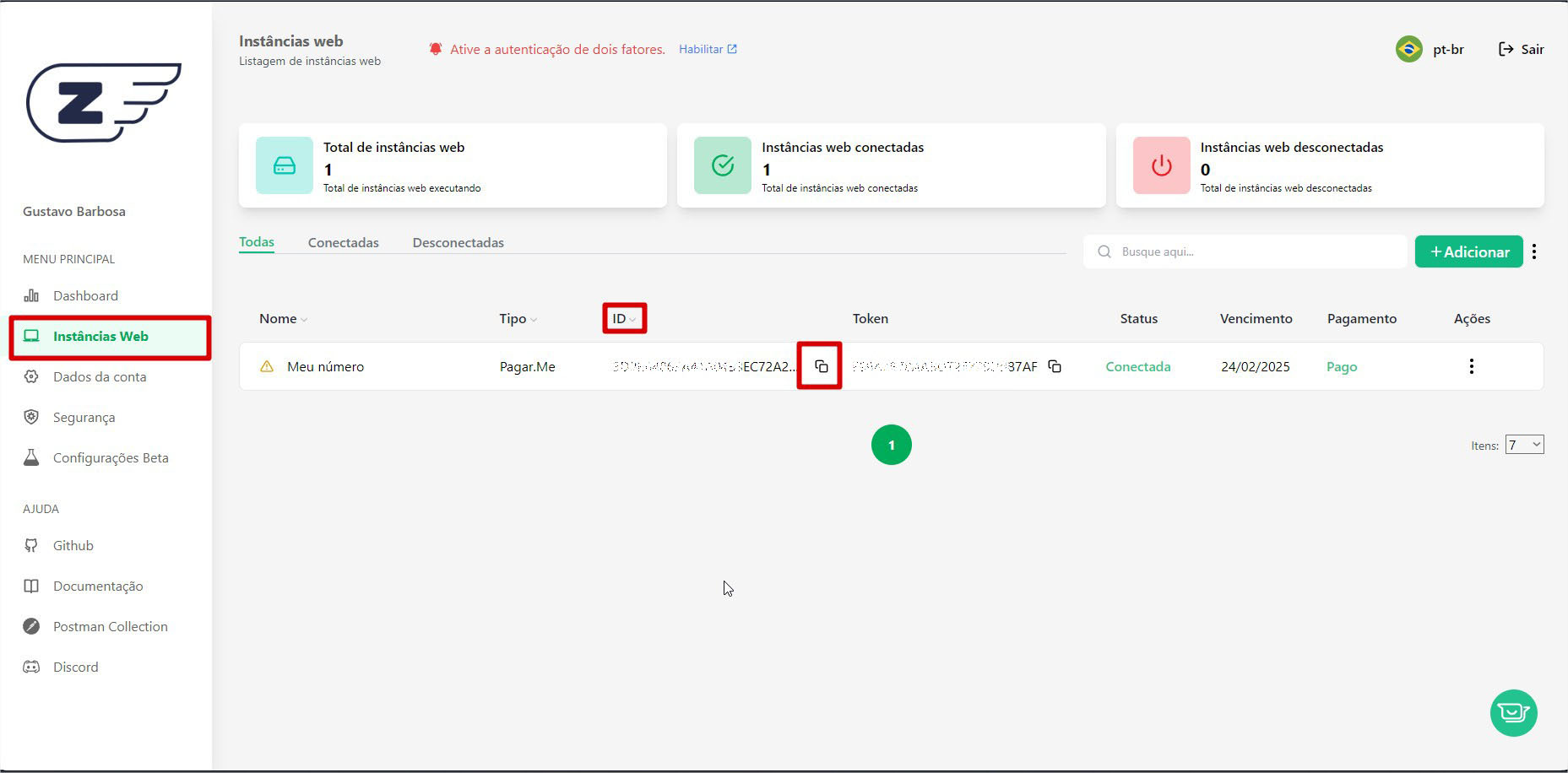This screenshot has height=773, width=1568.
Task: Open Instâncias Web in the sidebar
Action: tap(100, 336)
